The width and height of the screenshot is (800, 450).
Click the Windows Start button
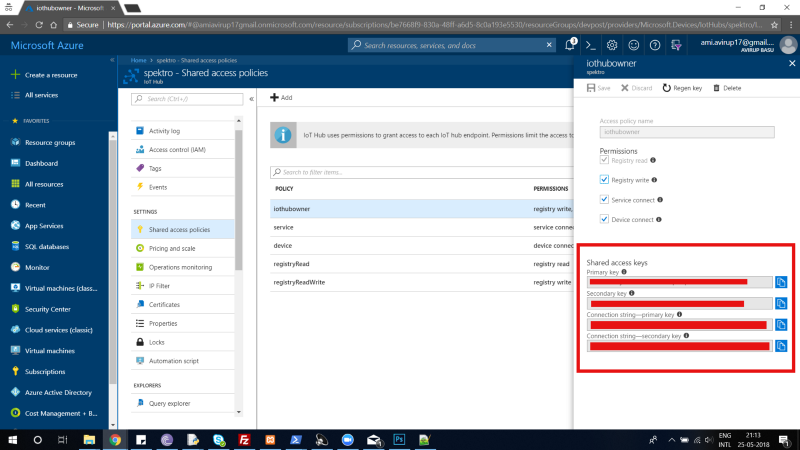(x=12, y=439)
